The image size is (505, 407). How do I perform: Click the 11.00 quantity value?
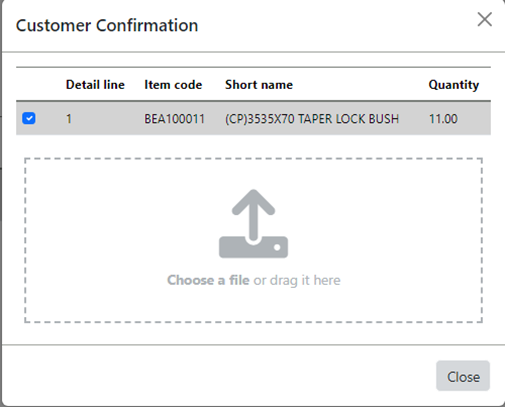tap(443, 119)
